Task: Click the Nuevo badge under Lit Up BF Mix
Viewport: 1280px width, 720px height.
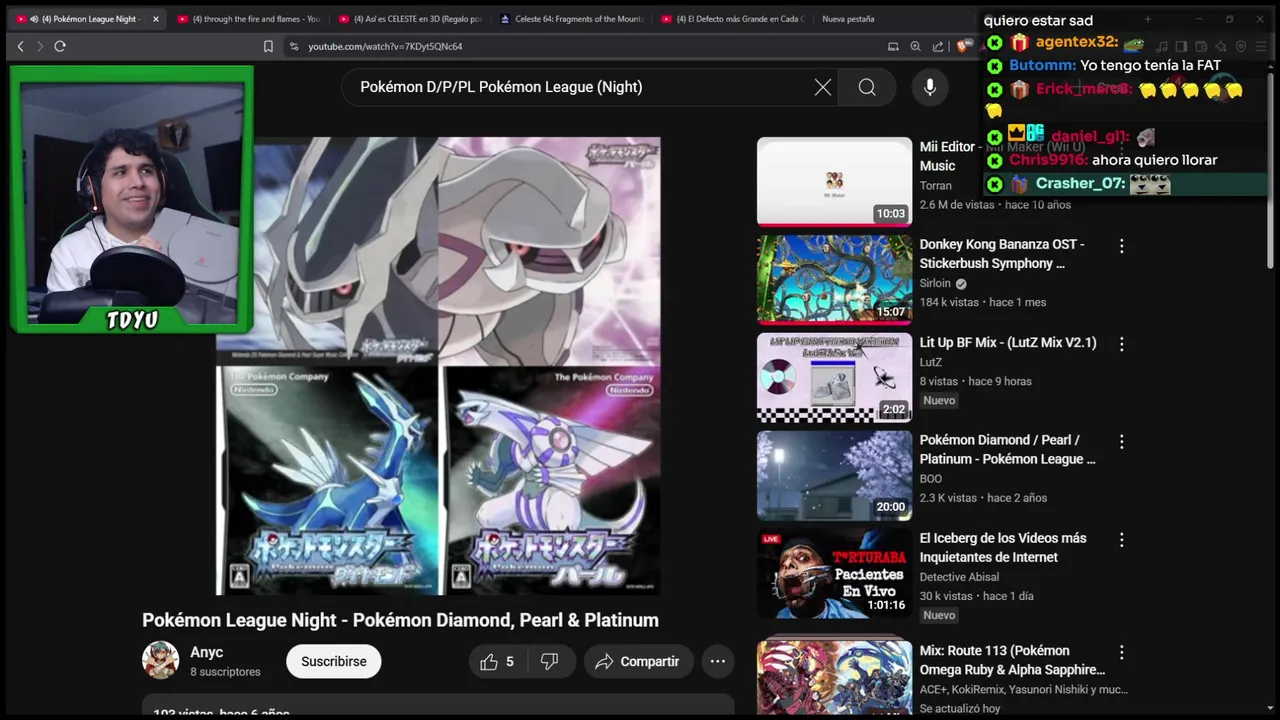Action: tap(939, 400)
